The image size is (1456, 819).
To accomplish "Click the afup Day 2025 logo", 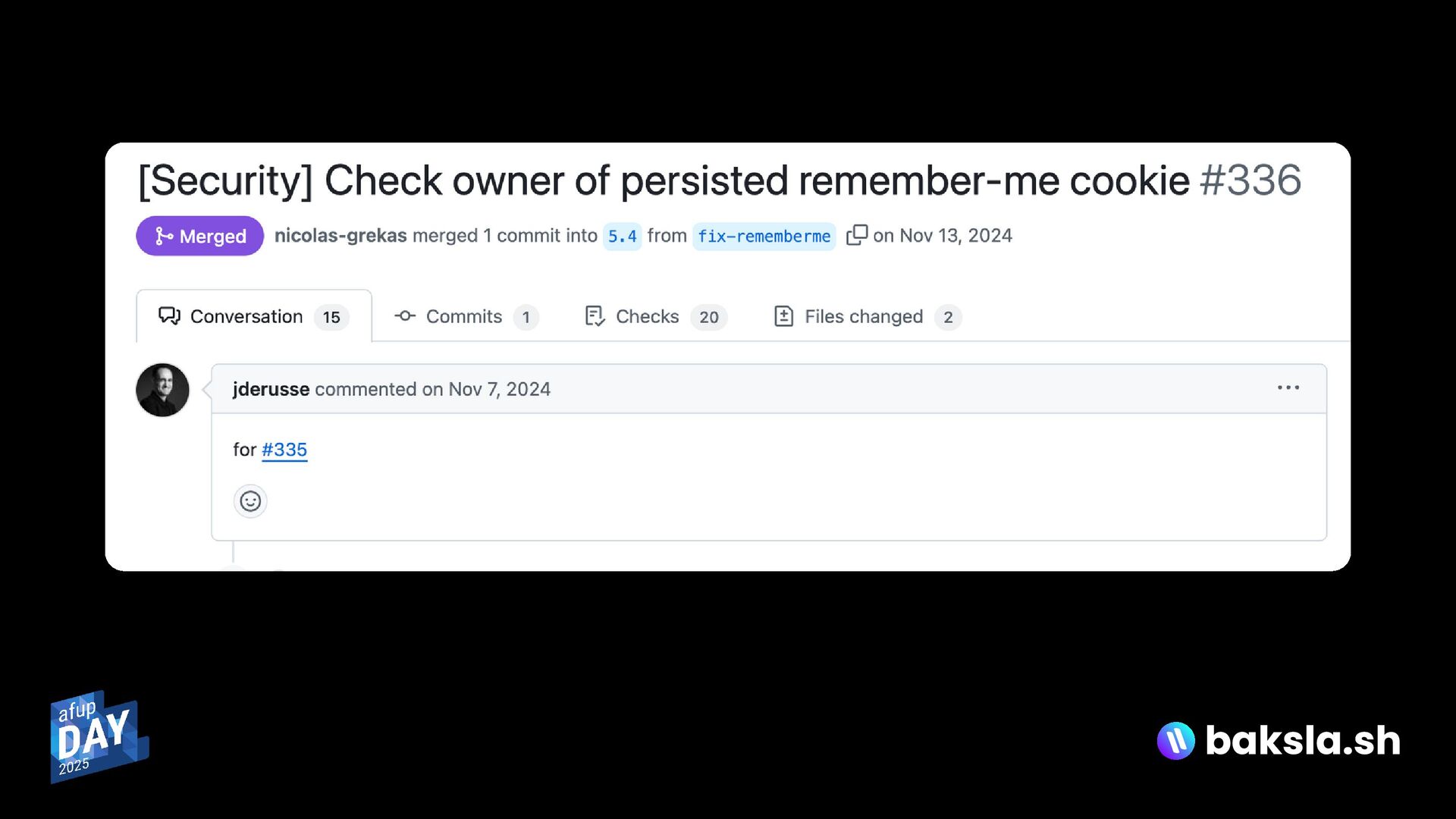I will pyautogui.click(x=99, y=736).
